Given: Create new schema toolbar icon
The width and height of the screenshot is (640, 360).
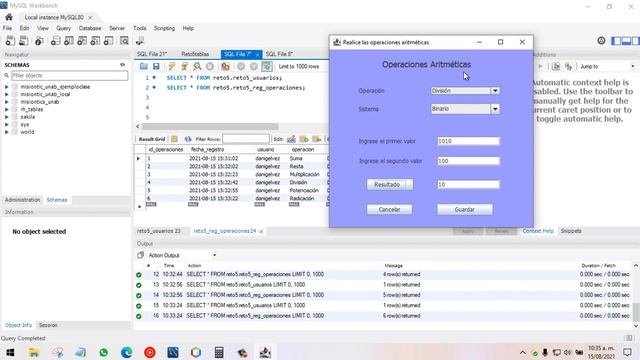Looking at the screenshot, I should [56, 41].
